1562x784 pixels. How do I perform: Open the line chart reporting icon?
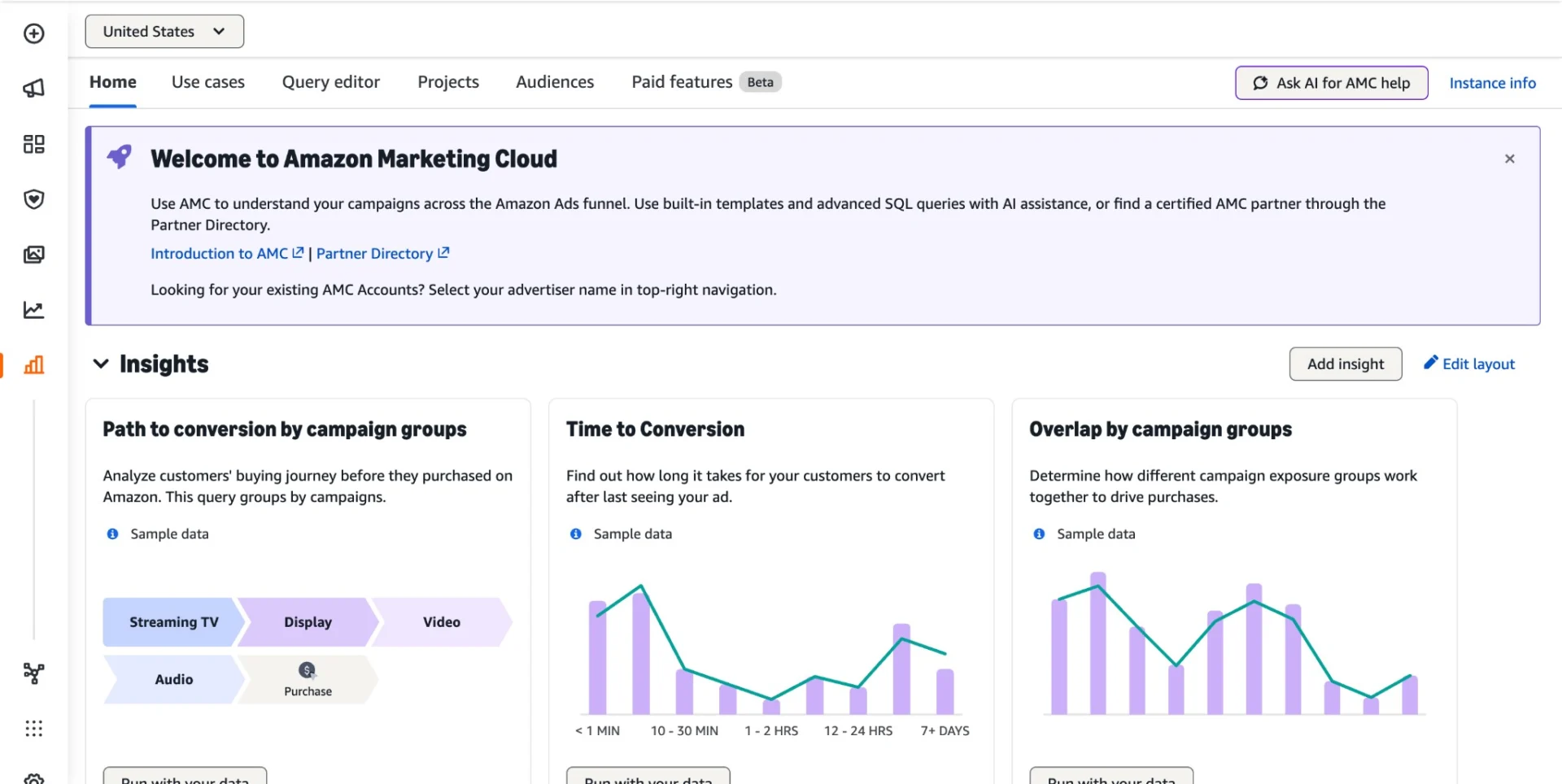click(x=33, y=310)
